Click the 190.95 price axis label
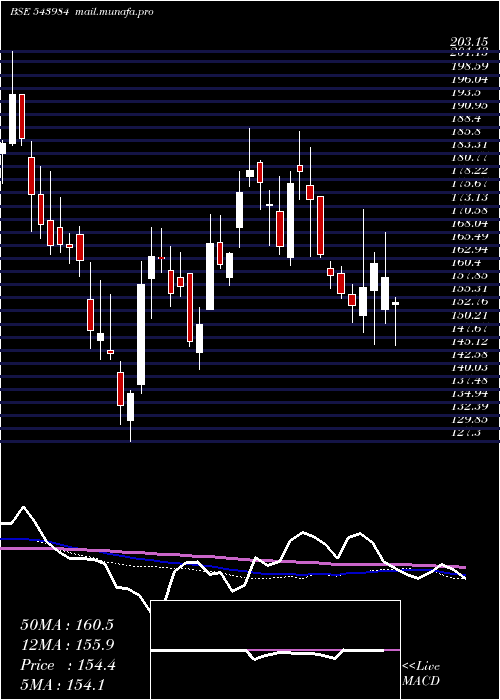Screen dimensions: 500x700 [x=469, y=105]
